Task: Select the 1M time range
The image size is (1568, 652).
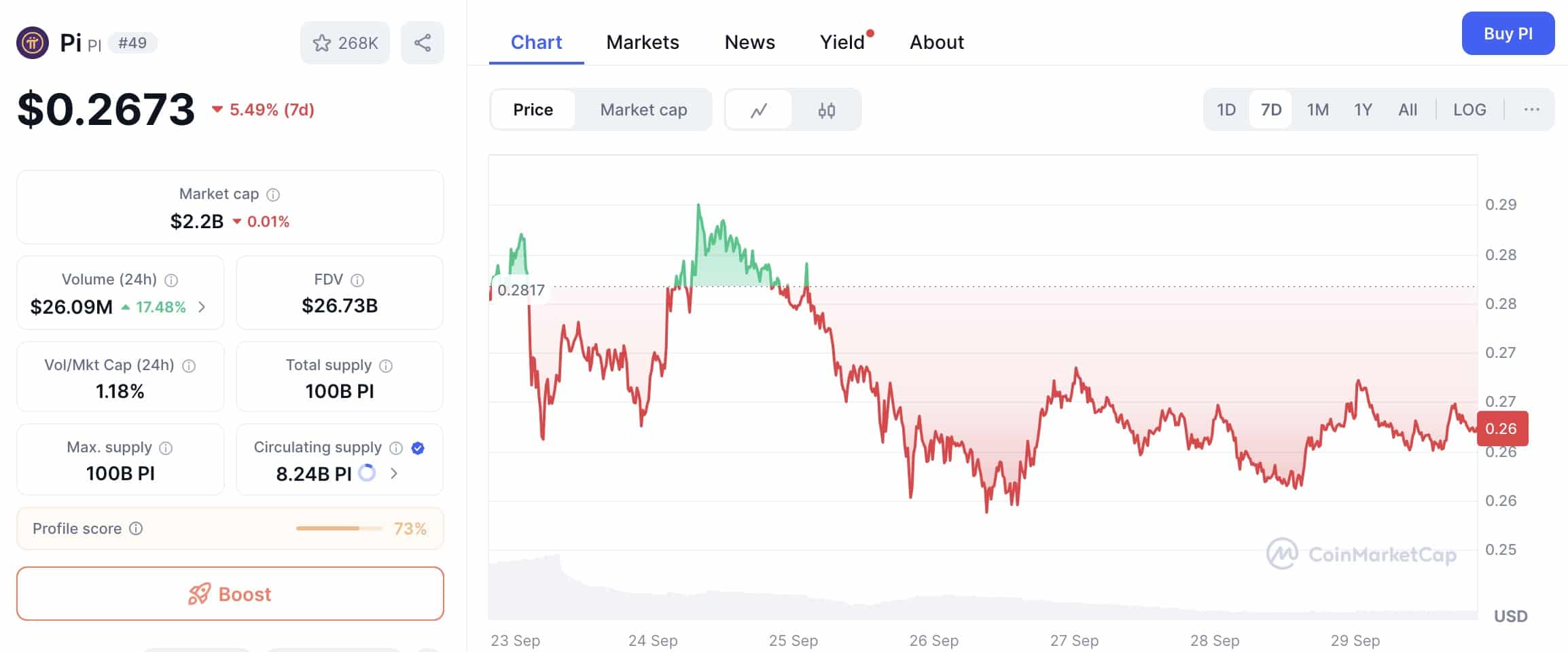Action: coord(1317,110)
